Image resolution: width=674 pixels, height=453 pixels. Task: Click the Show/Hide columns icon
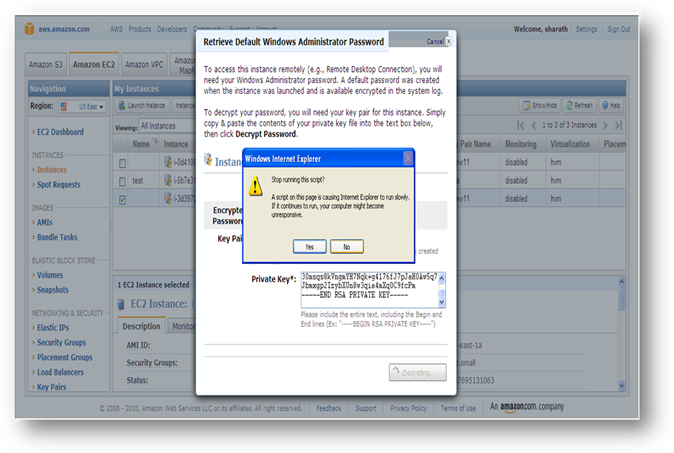(x=527, y=105)
